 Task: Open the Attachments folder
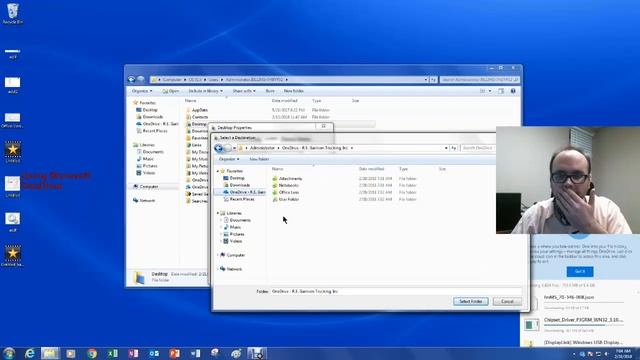point(290,178)
